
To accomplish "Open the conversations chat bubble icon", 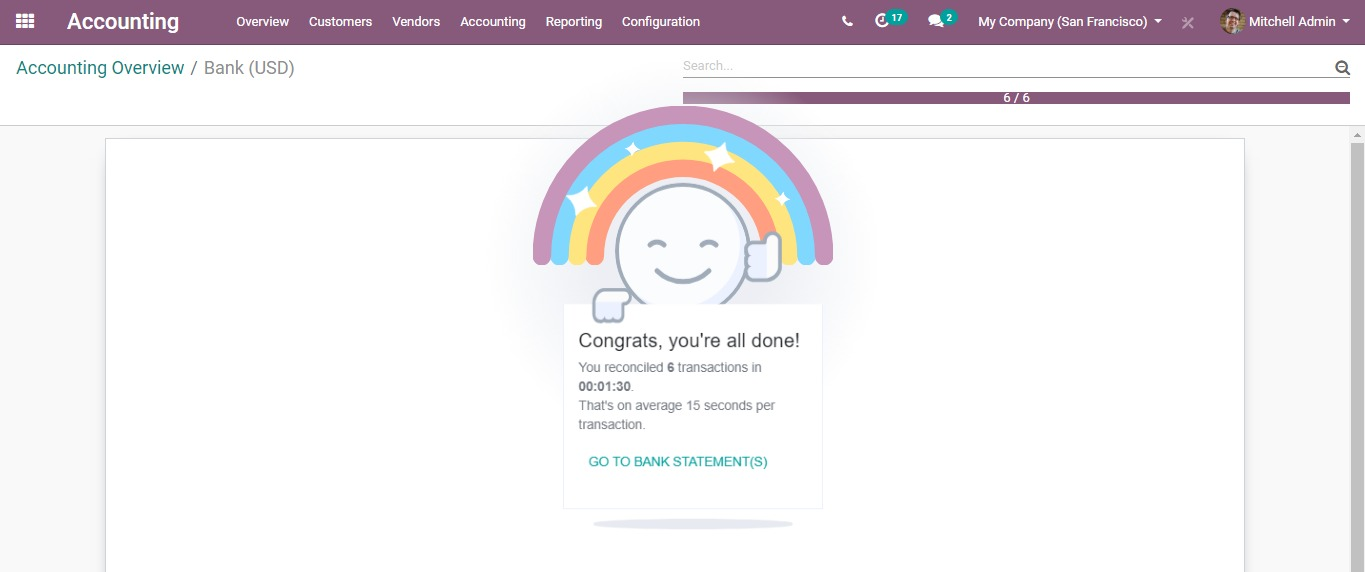I will (935, 21).
